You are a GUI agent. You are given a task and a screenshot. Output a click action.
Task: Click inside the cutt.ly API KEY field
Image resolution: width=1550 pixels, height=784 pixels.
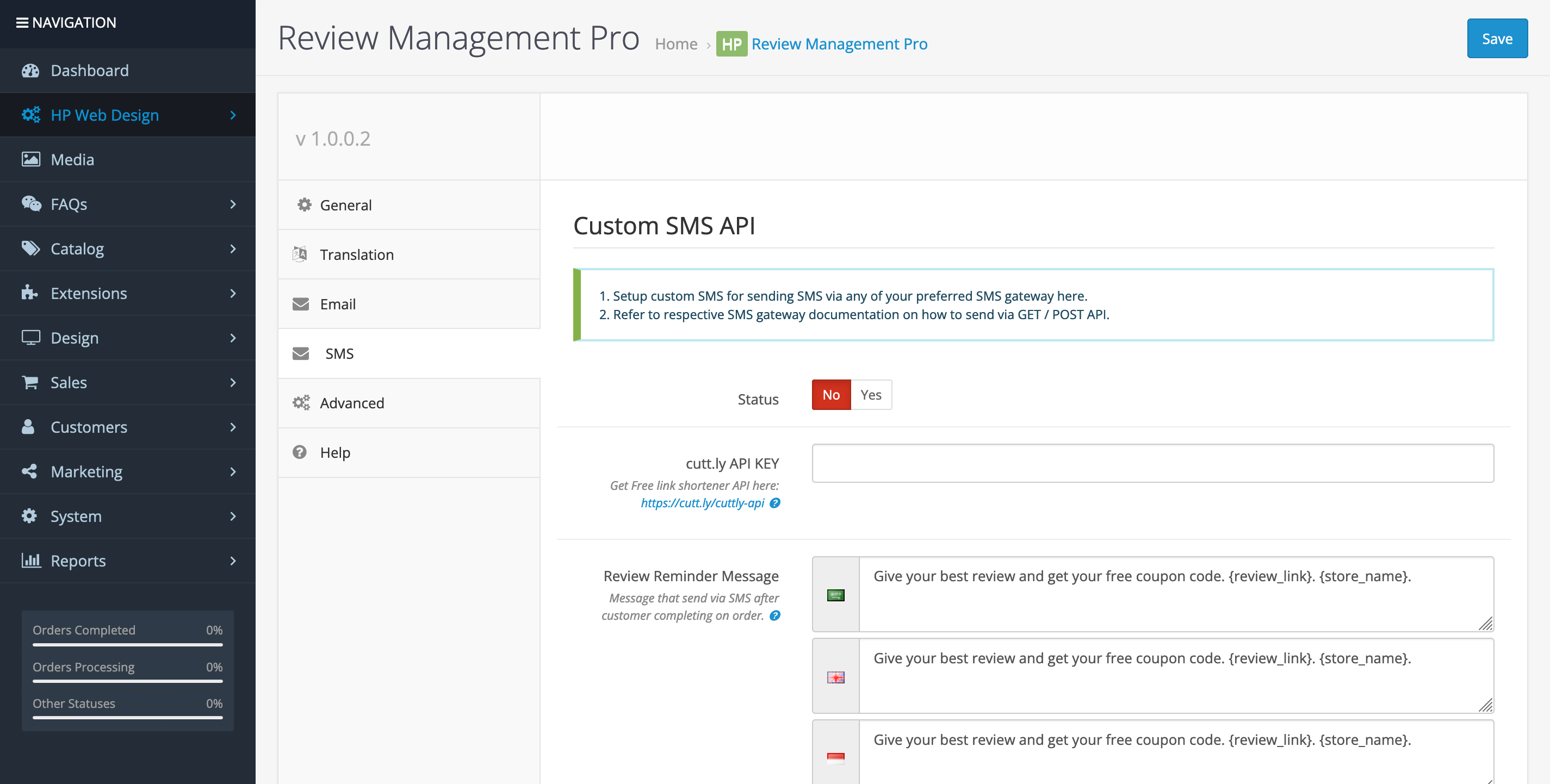(1152, 463)
